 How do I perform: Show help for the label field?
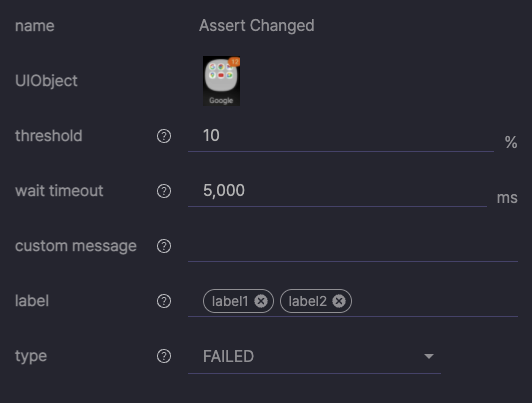(164, 301)
